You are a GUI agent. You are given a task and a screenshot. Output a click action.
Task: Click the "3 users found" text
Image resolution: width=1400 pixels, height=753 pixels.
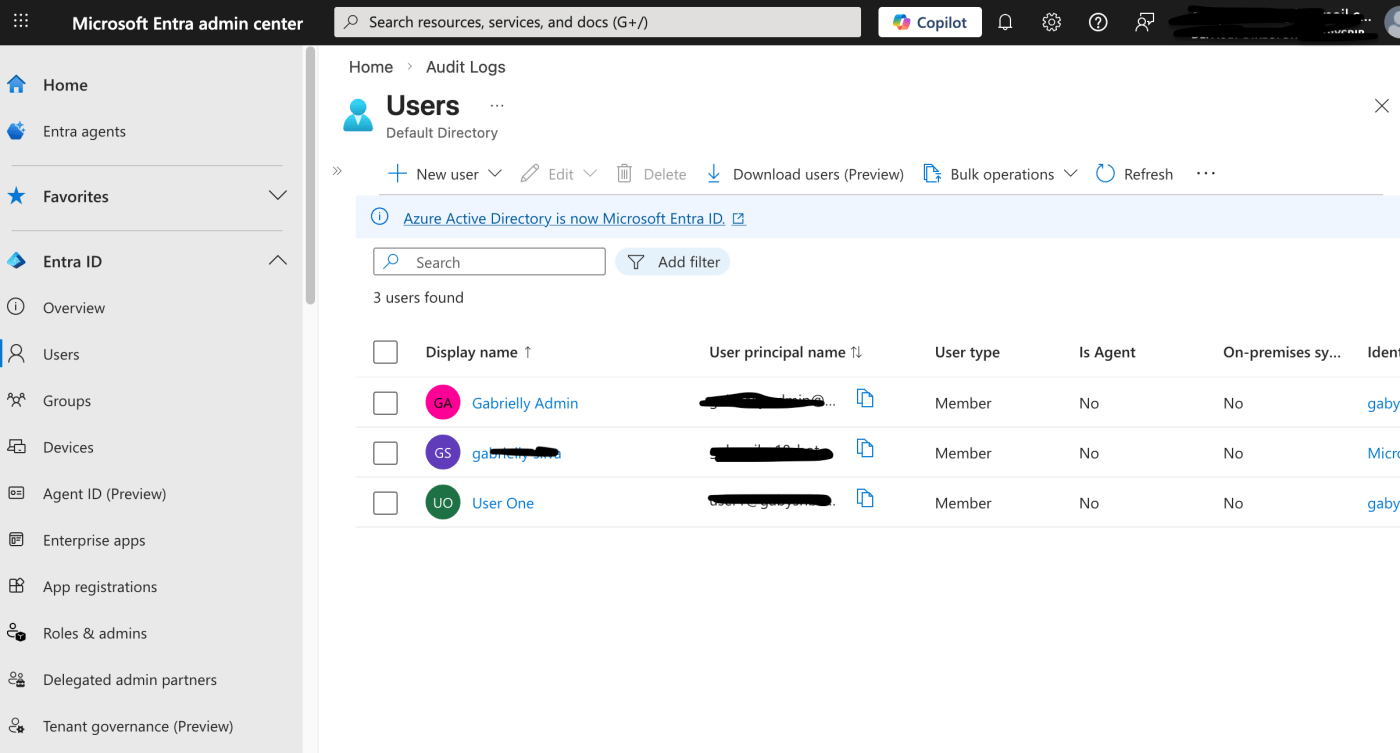coord(418,298)
